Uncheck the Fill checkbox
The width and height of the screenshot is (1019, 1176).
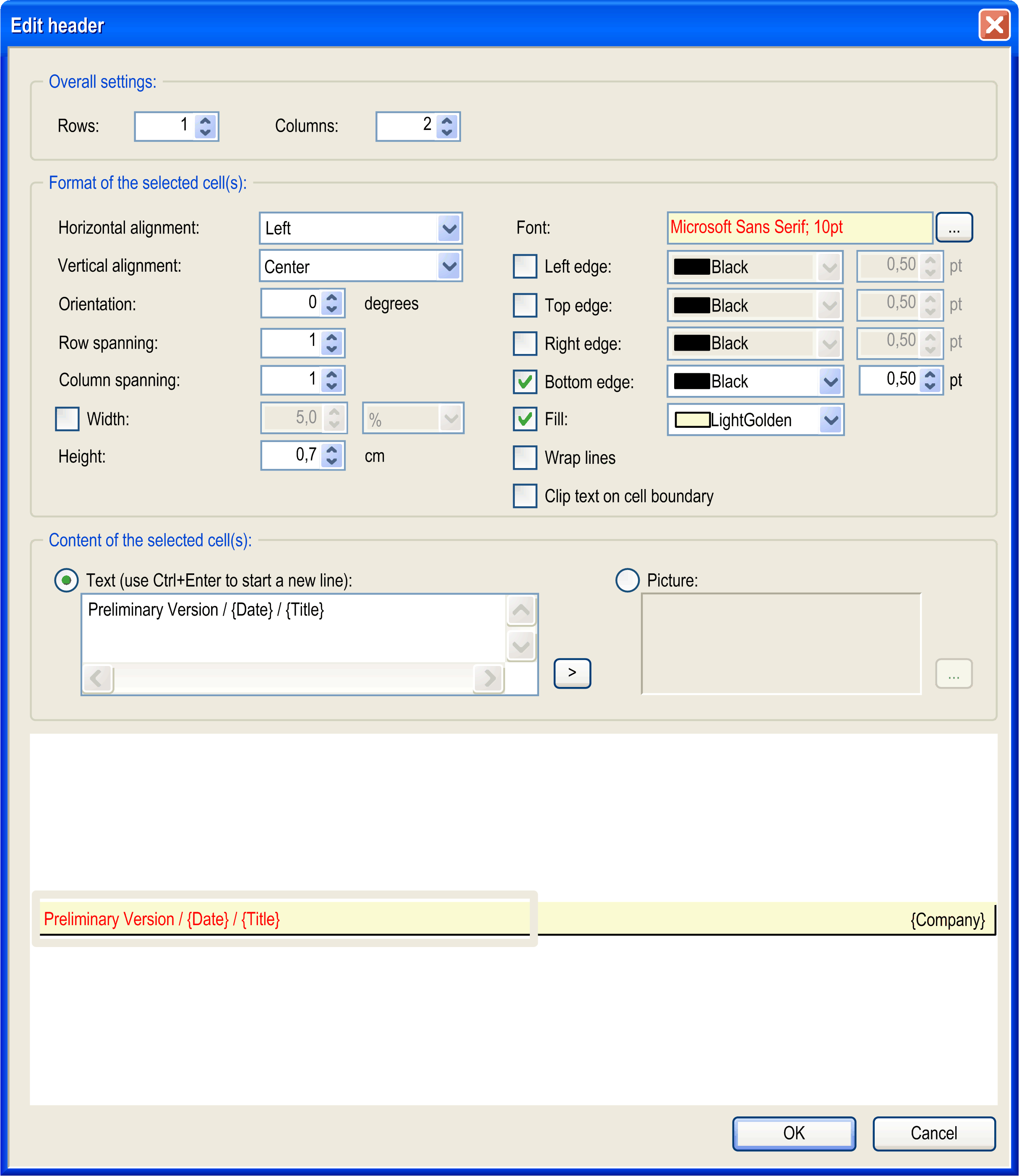525,419
